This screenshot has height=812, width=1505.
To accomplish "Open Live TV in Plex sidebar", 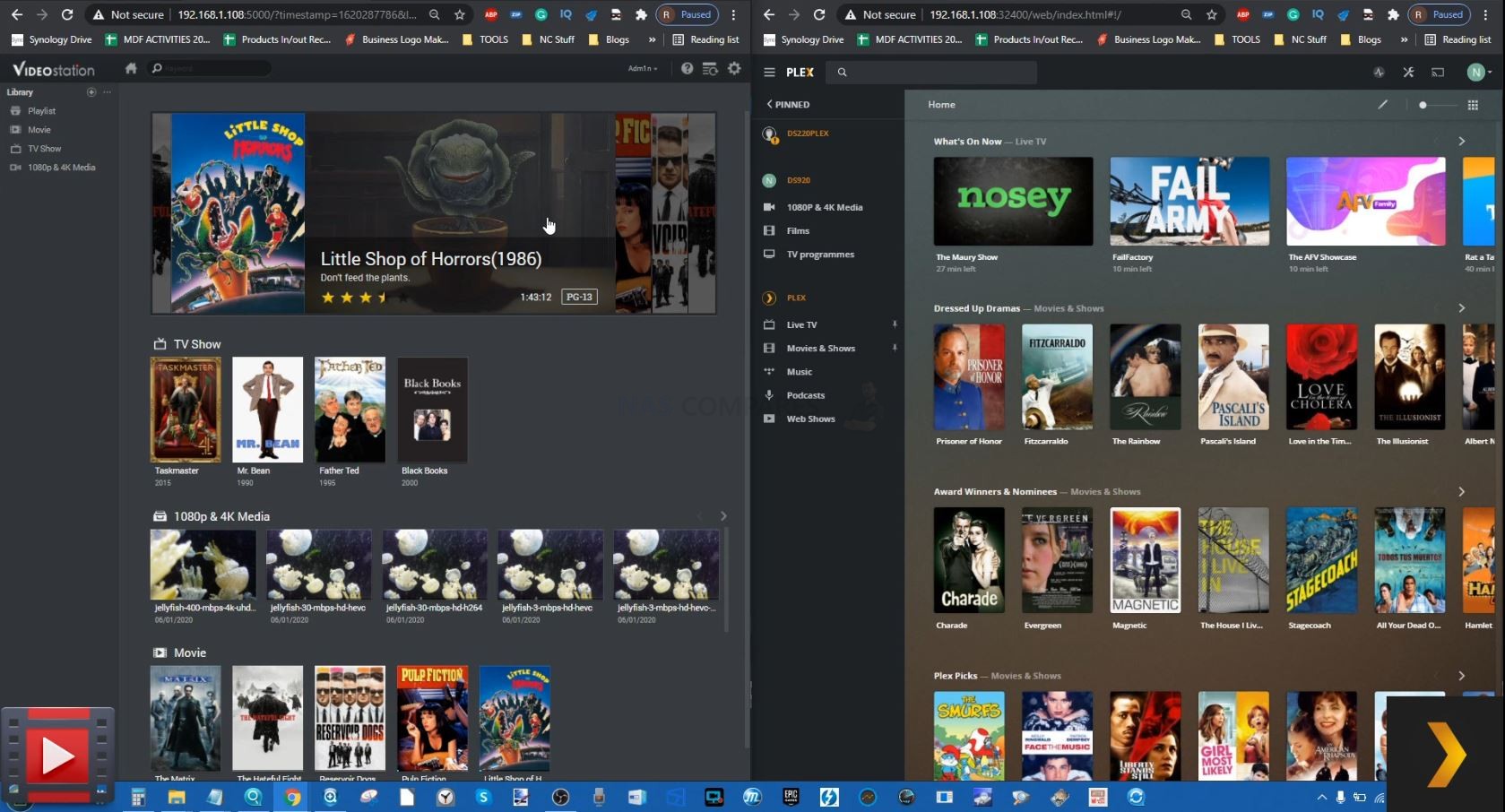I will tap(801, 325).
